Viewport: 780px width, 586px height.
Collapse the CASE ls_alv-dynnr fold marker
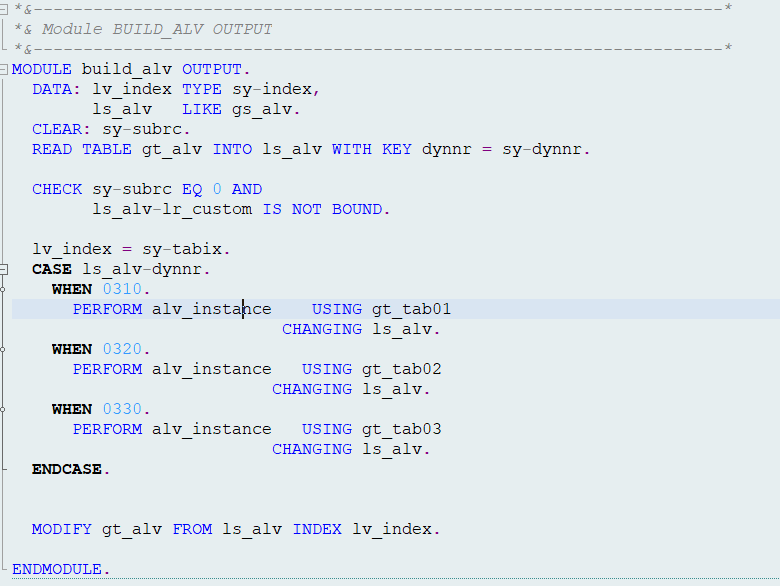pos(3,269)
